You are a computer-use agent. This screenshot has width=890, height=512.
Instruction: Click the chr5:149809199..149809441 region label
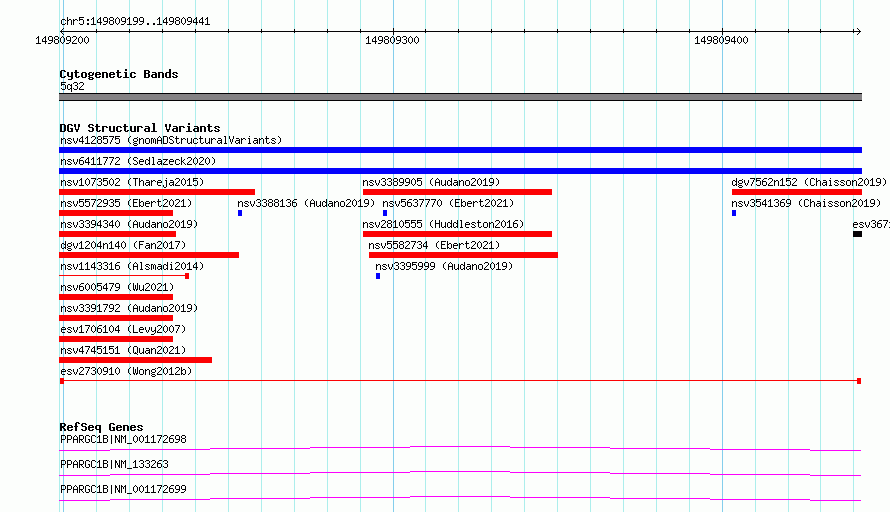click(x=135, y=22)
